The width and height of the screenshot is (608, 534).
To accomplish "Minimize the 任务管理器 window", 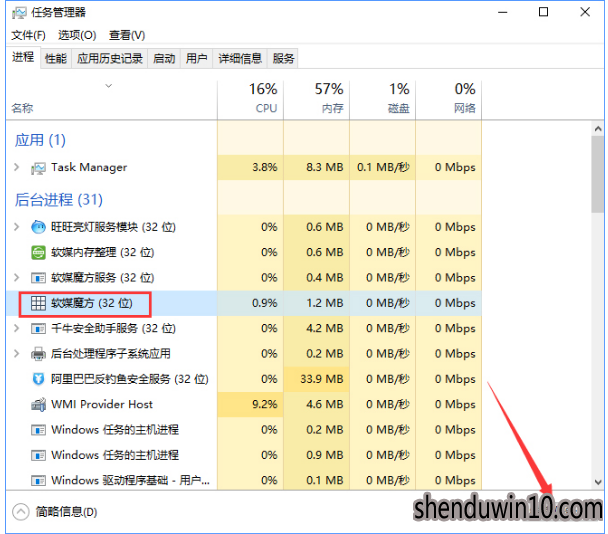I will pyautogui.click(x=503, y=12).
